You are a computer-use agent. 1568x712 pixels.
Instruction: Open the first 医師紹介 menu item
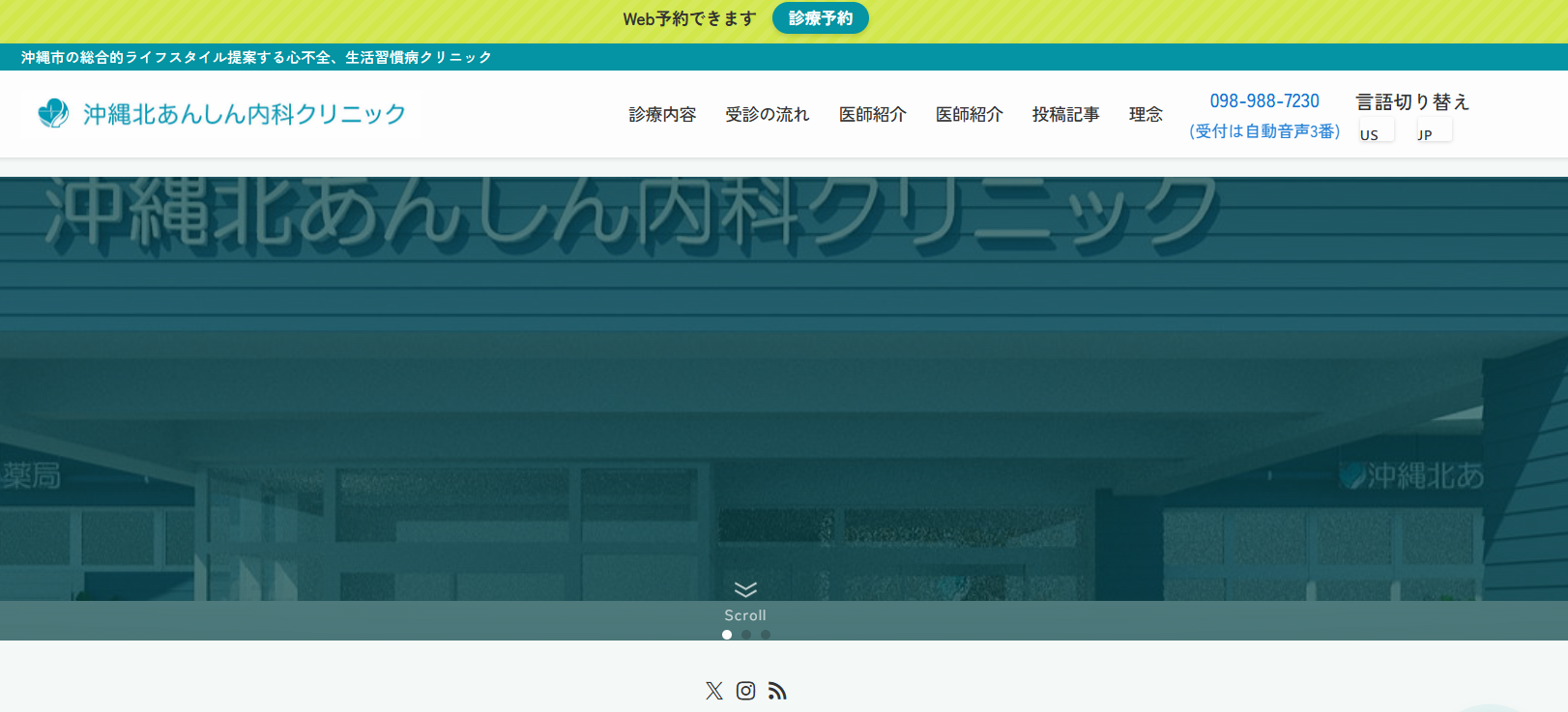pyautogui.click(x=873, y=114)
